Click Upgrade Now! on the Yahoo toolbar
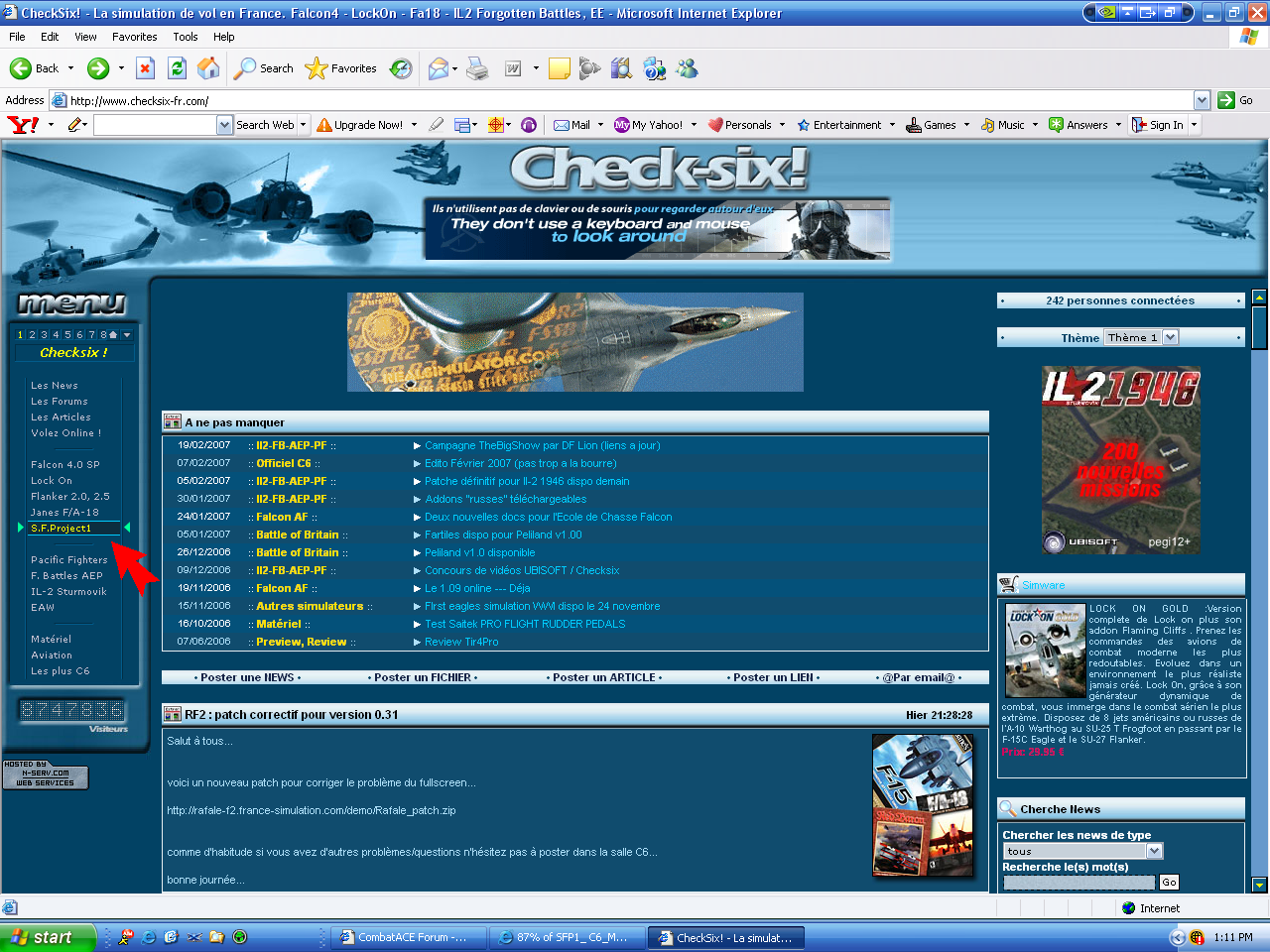The image size is (1270, 952). (x=359, y=125)
